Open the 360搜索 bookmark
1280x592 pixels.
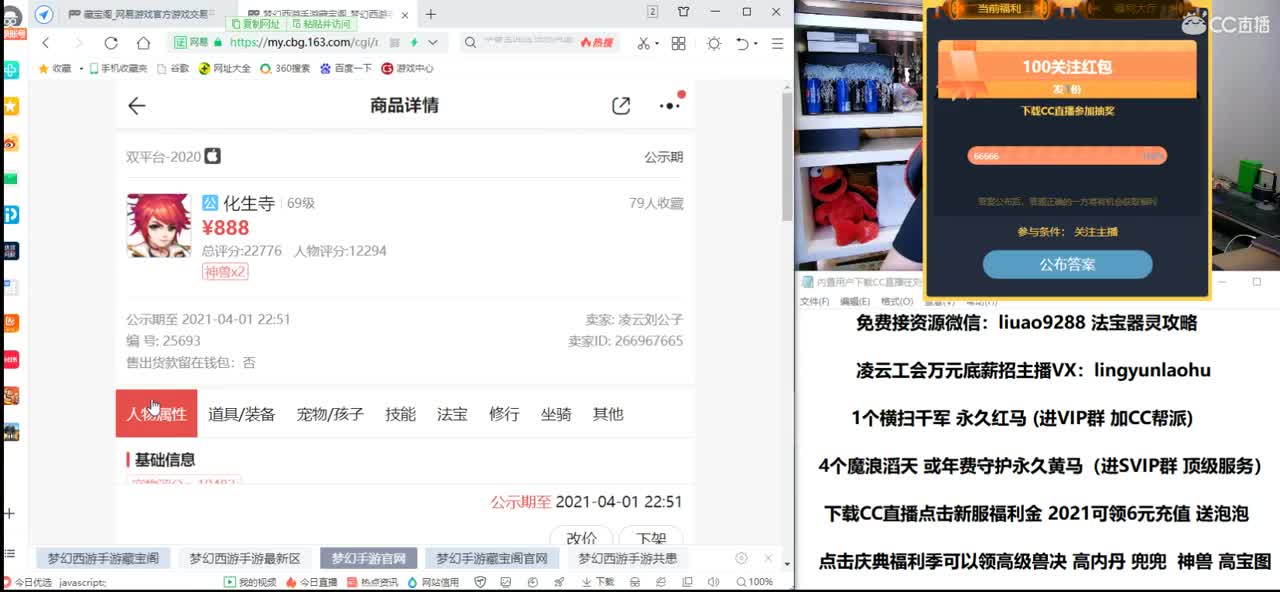click(x=284, y=69)
